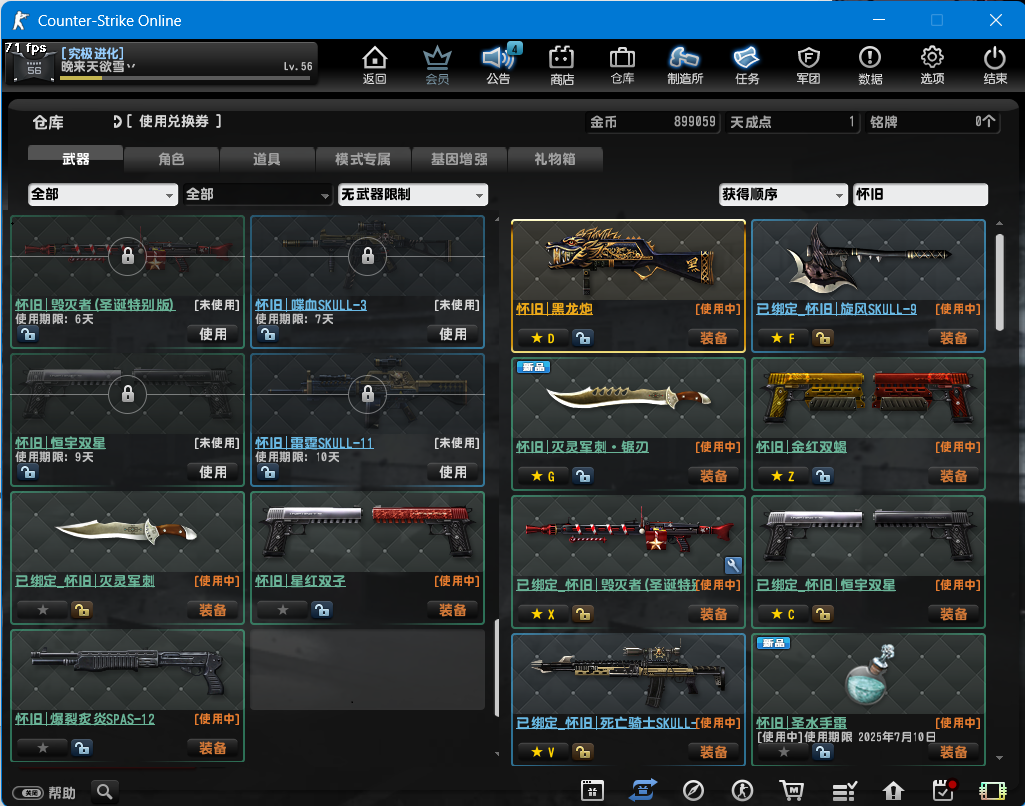The height and width of the screenshot is (806, 1025).
Task: Toggle lock on 已绑定_怀旧|灭灵军刺 card
Action: click(81, 610)
